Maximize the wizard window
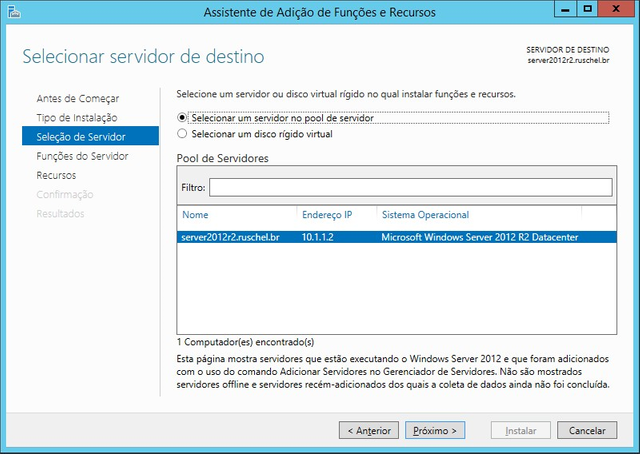Image resolution: width=640 pixels, height=454 pixels. point(587,9)
